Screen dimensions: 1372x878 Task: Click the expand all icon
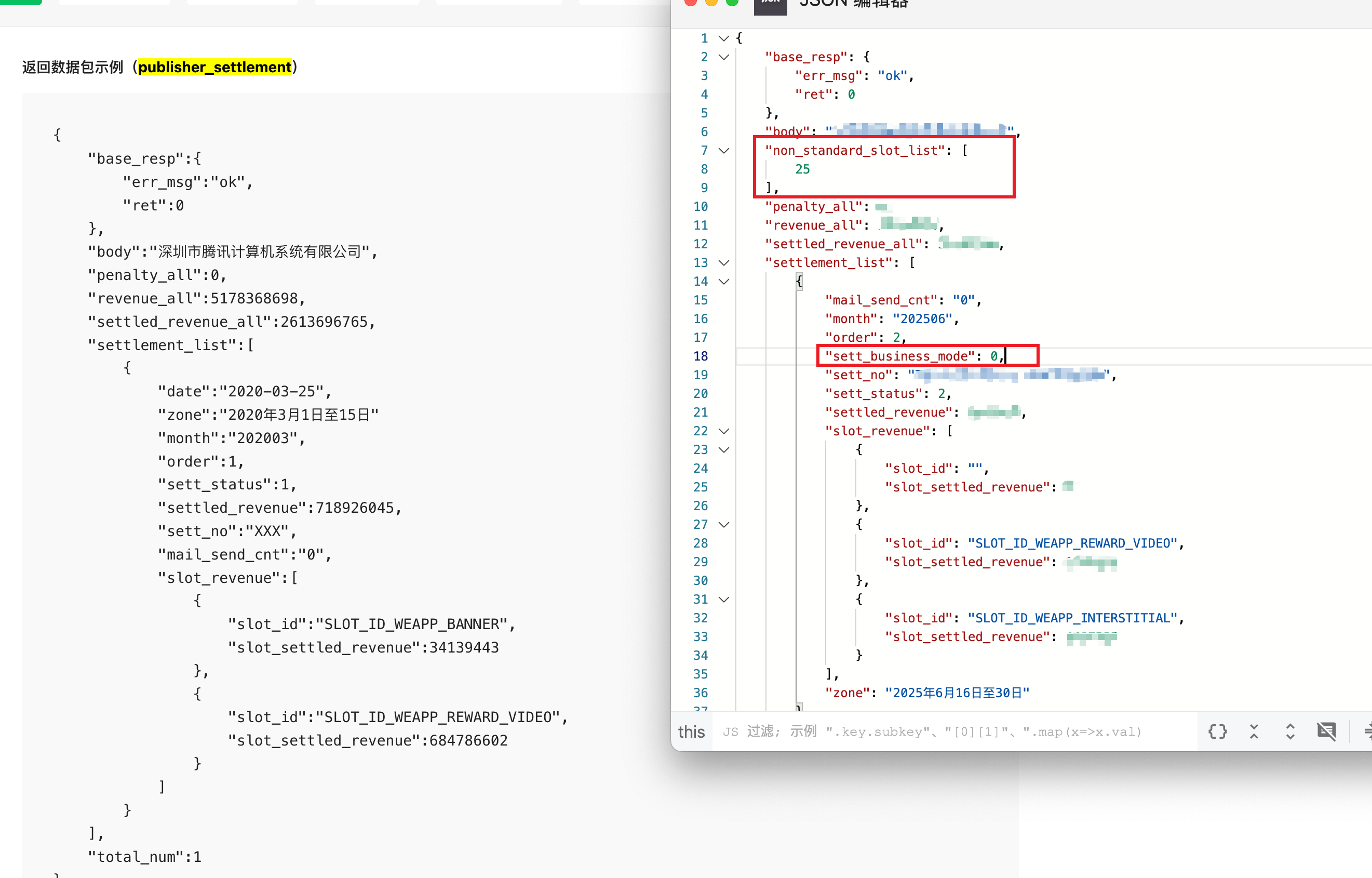click(1290, 731)
